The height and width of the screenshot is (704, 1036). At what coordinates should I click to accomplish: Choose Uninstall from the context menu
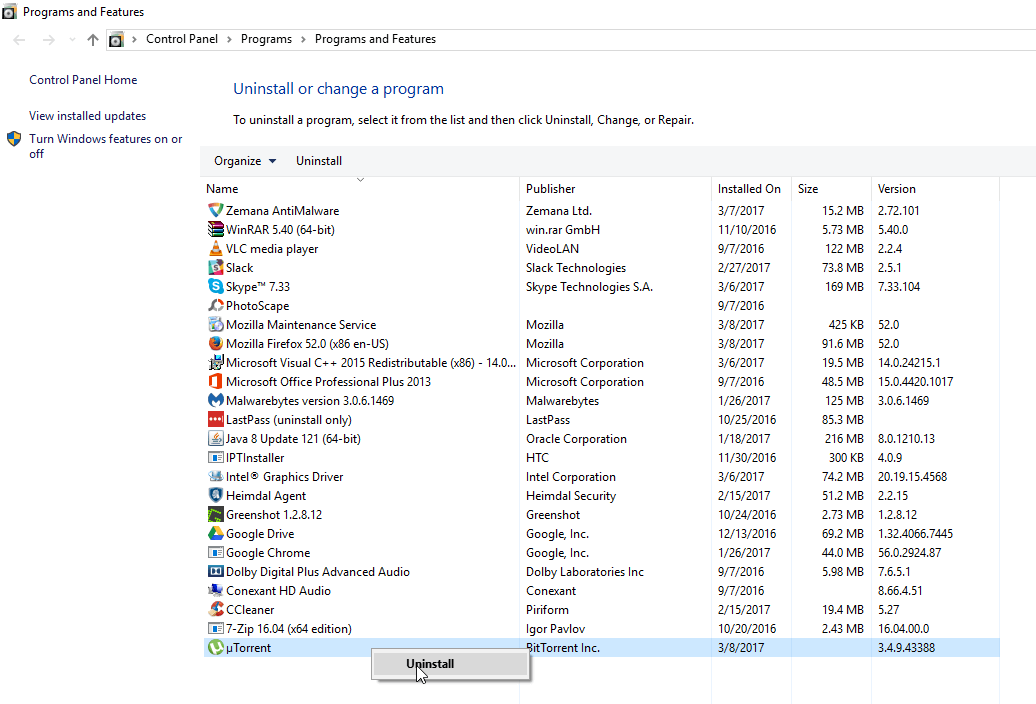pos(451,664)
